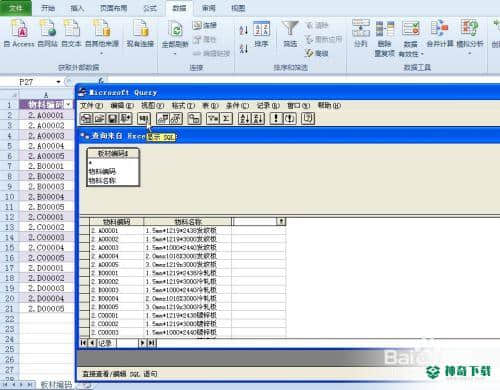
Task: Select 物料名称 field in the table box
Action: [102, 181]
